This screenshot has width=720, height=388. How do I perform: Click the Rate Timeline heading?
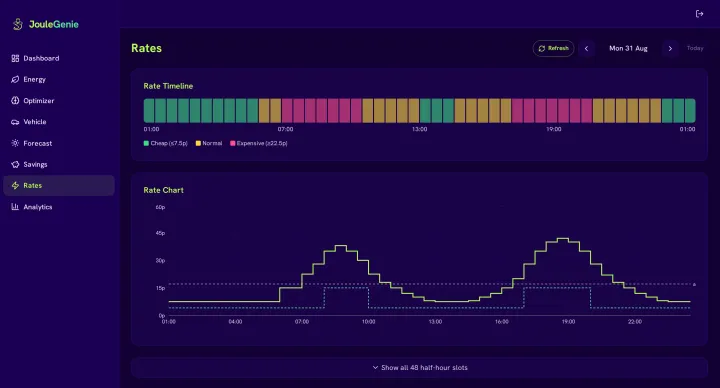click(x=168, y=86)
